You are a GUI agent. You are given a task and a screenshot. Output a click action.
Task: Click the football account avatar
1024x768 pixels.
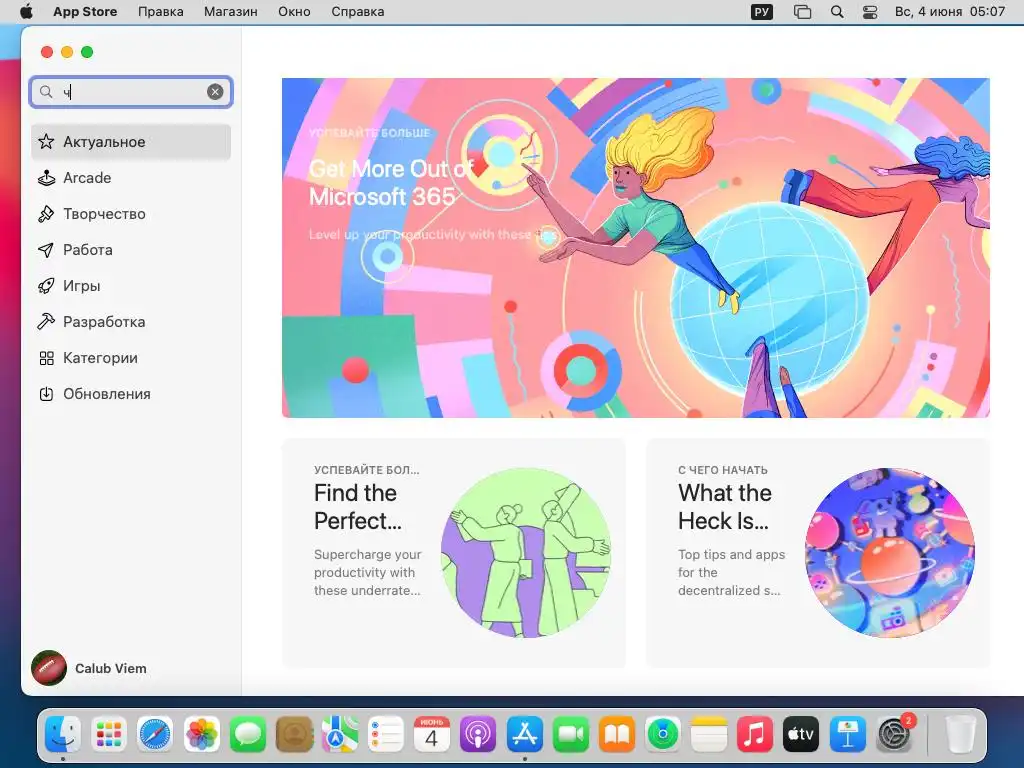click(x=49, y=668)
